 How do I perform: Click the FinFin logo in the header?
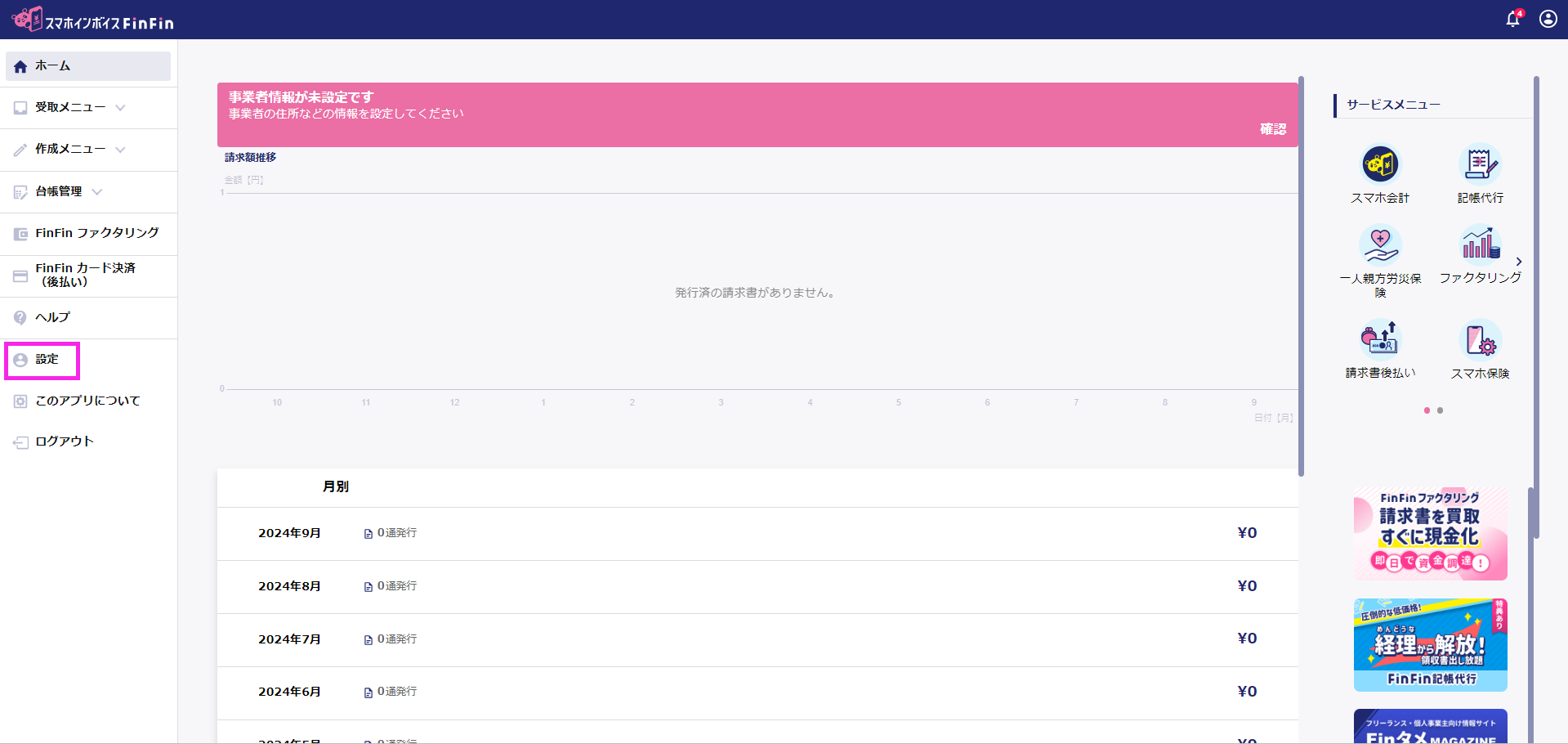[92, 20]
